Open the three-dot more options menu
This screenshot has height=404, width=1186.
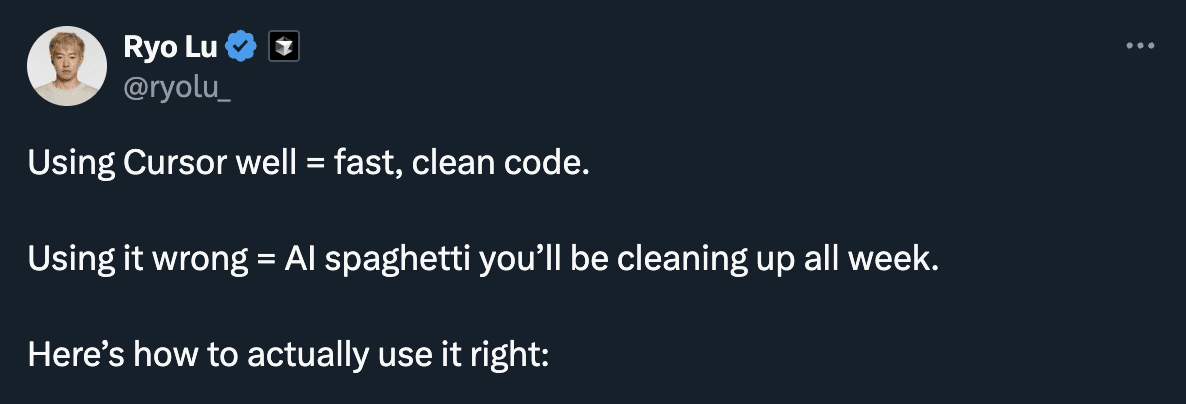click(x=1140, y=46)
